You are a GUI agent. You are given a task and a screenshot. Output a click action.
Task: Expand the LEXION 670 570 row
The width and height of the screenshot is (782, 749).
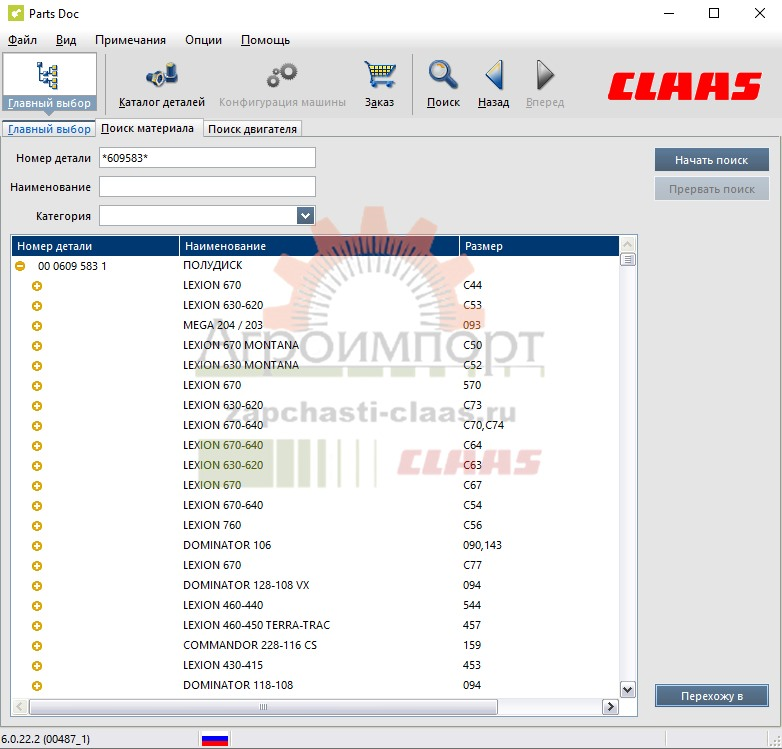37,386
